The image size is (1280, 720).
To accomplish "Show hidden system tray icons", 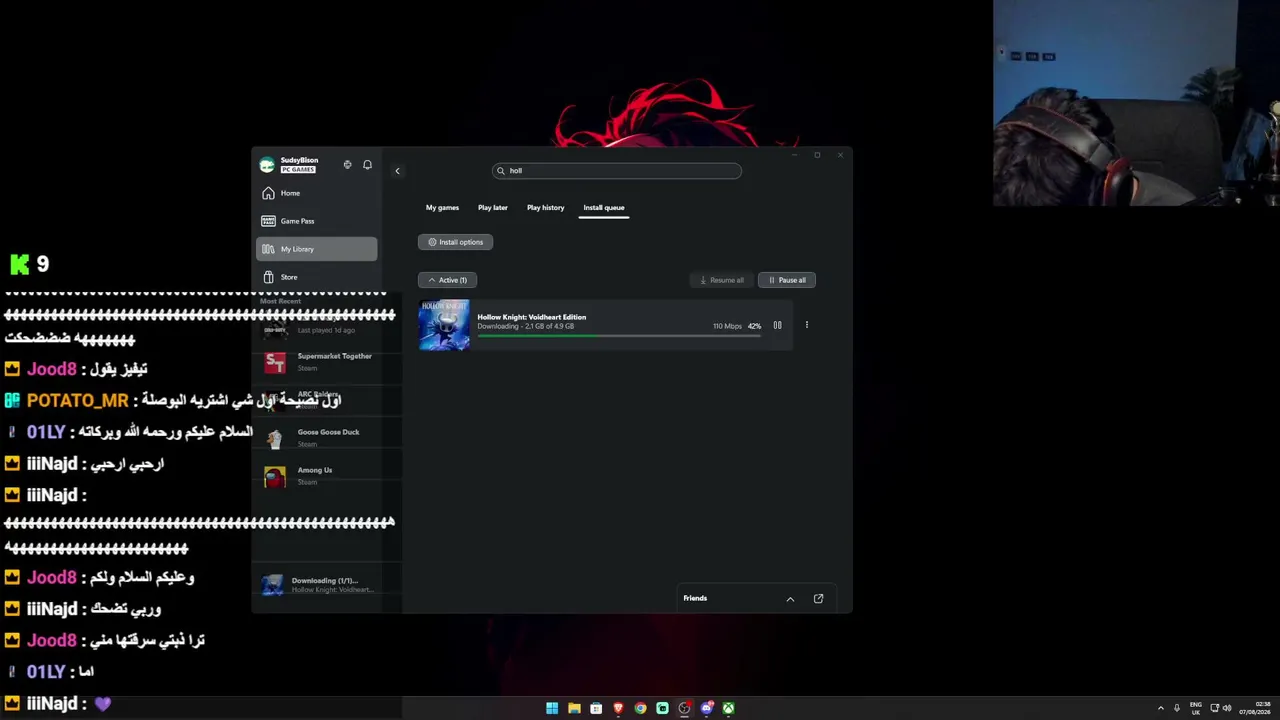I will coord(1161,708).
